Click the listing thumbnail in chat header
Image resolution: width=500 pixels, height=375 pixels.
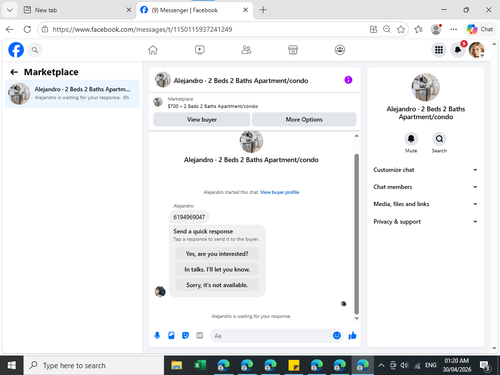point(163,80)
